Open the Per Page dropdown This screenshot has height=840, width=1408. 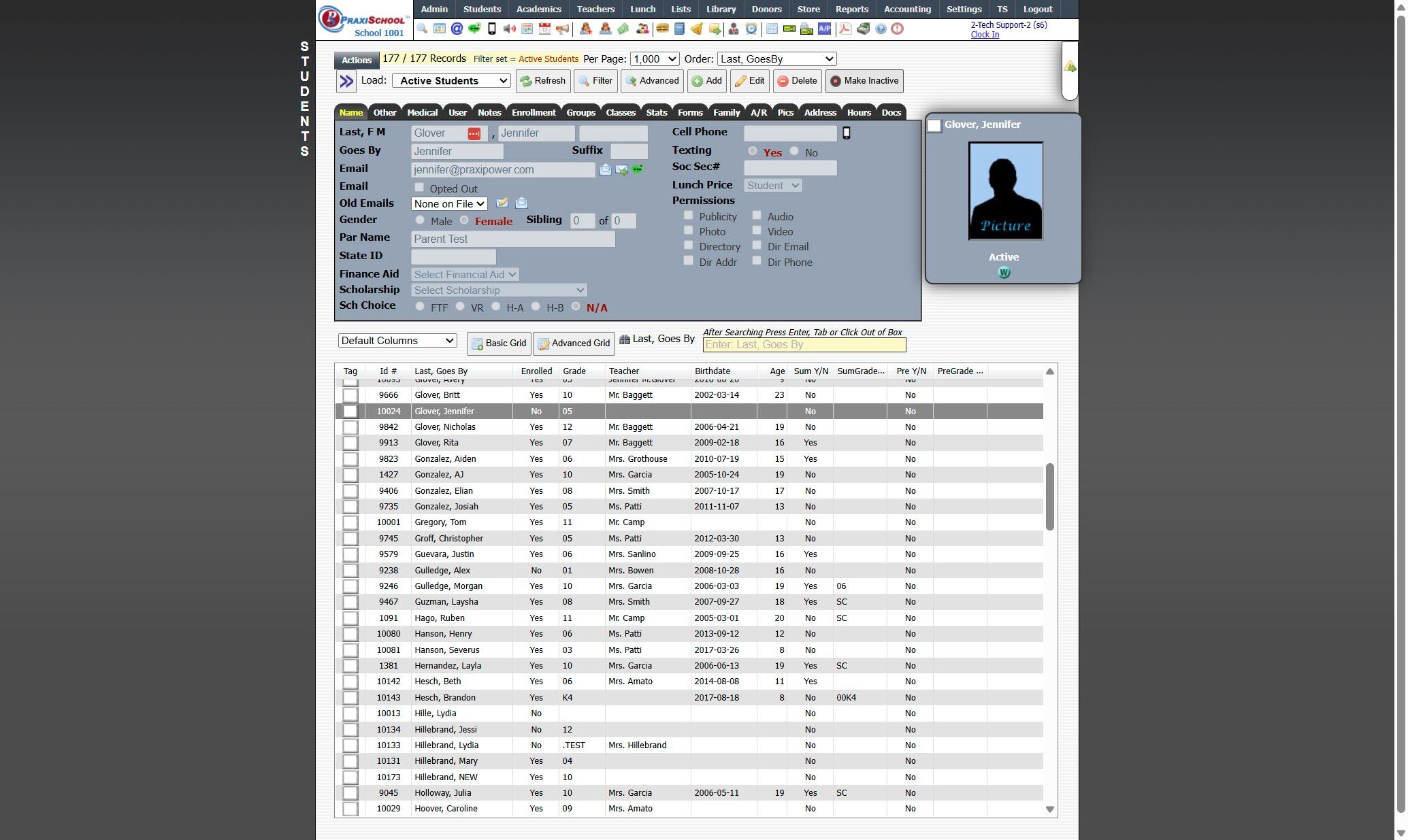click(655, 59)
